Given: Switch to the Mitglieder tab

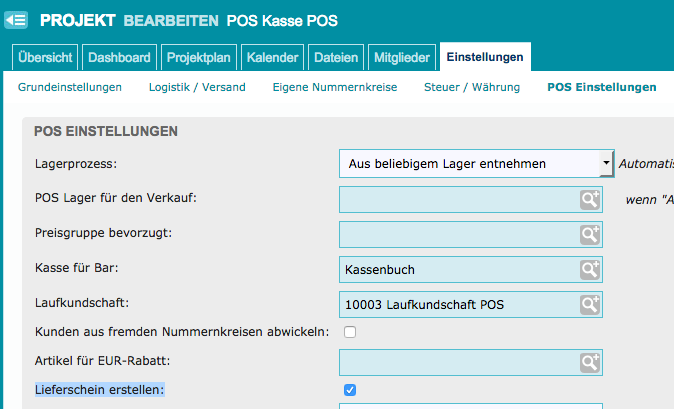Looking at the screenshot, I should (401, 58).
